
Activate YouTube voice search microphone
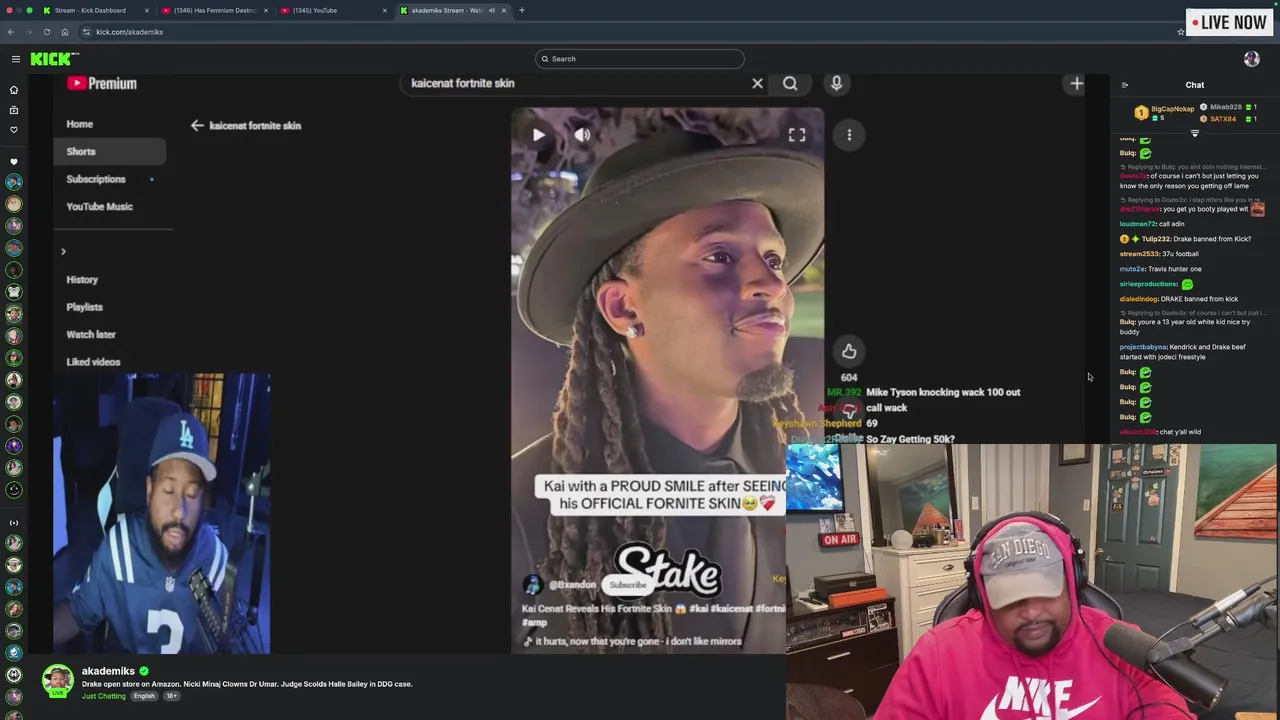tap(836, 83)
